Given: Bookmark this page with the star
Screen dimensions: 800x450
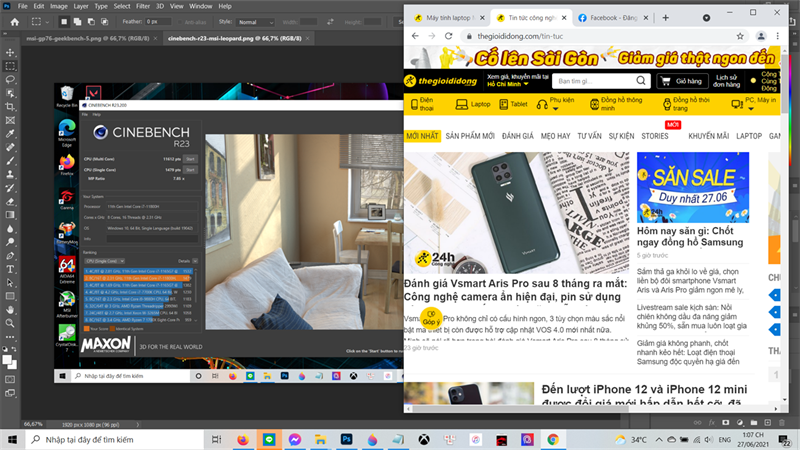Looking at the screenshot, I should coord(740,36).
